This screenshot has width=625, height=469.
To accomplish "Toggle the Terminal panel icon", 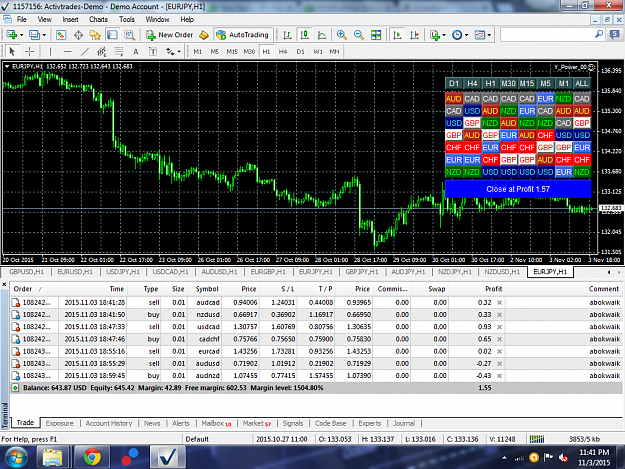I will [x=112, y=35].
